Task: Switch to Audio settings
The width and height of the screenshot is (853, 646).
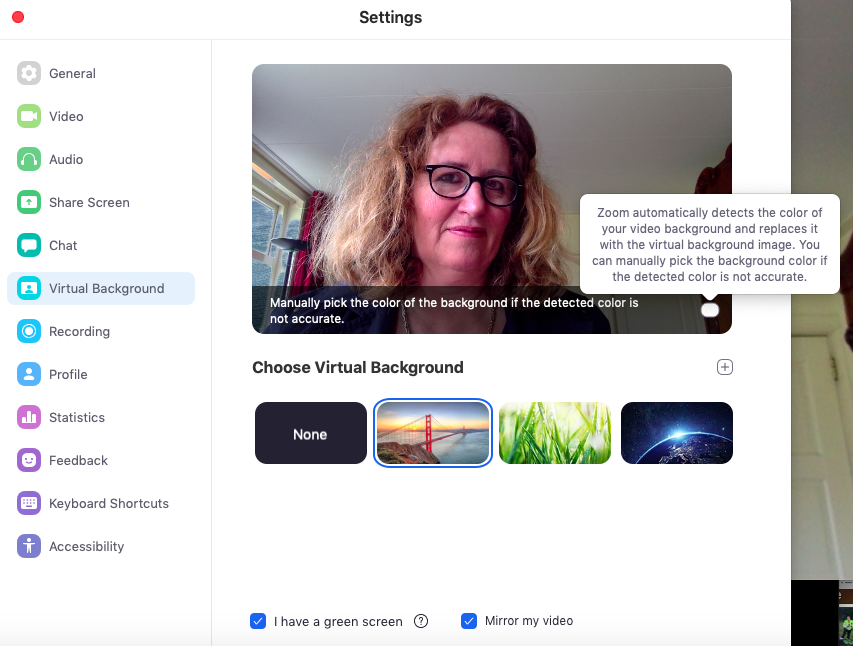Action: [66, 159]
